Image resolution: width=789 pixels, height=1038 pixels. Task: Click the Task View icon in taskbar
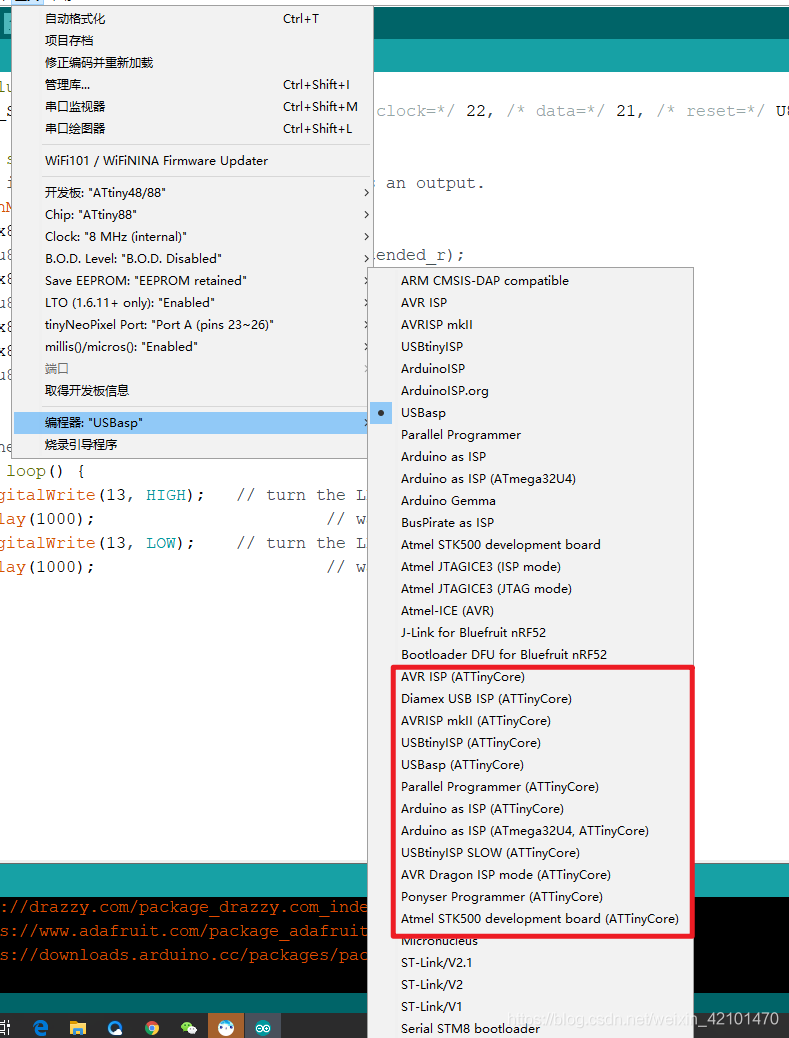click(x=5, y=1027)
